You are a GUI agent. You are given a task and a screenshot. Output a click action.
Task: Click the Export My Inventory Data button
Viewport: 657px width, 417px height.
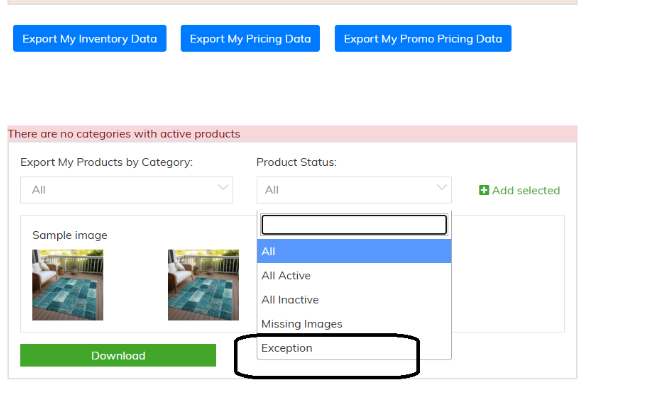(x=90, y=39)
